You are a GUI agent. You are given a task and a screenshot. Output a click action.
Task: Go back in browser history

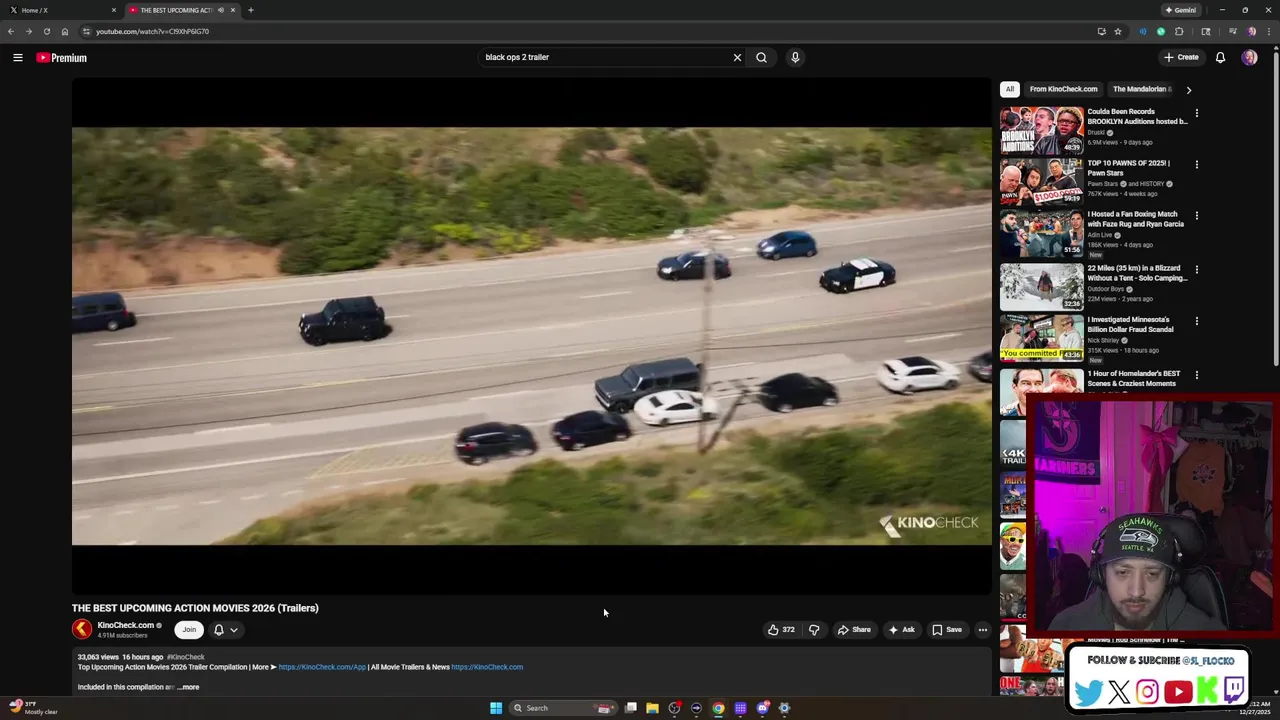point(11,31)
